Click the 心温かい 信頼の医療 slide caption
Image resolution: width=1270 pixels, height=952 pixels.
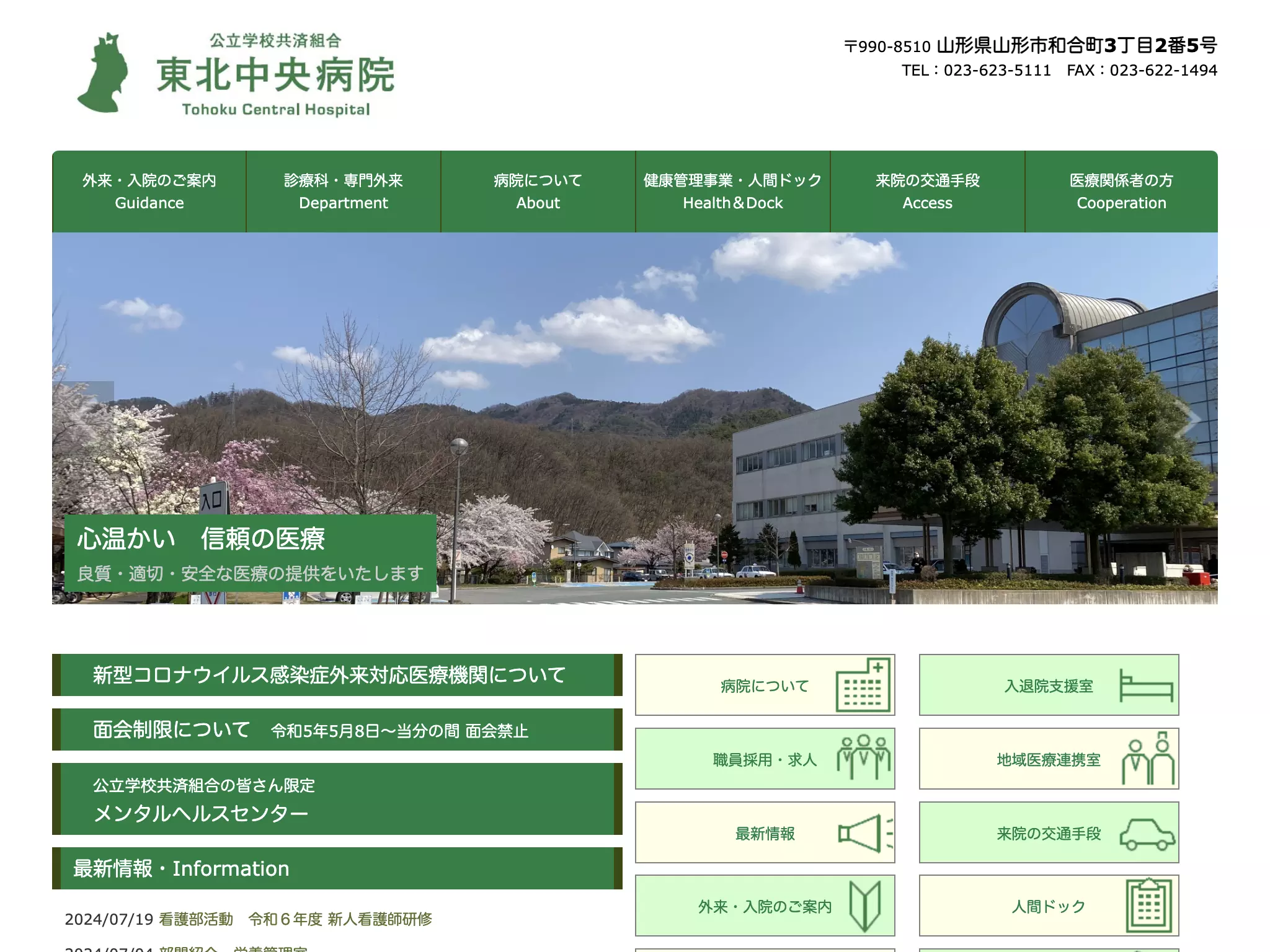coord(201,539)
